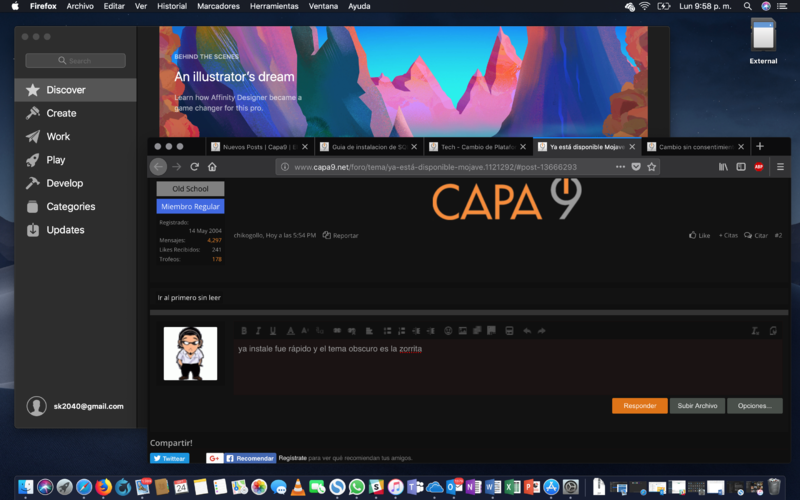
Task: Redo the edit in the reply editor
Action: 541,331
